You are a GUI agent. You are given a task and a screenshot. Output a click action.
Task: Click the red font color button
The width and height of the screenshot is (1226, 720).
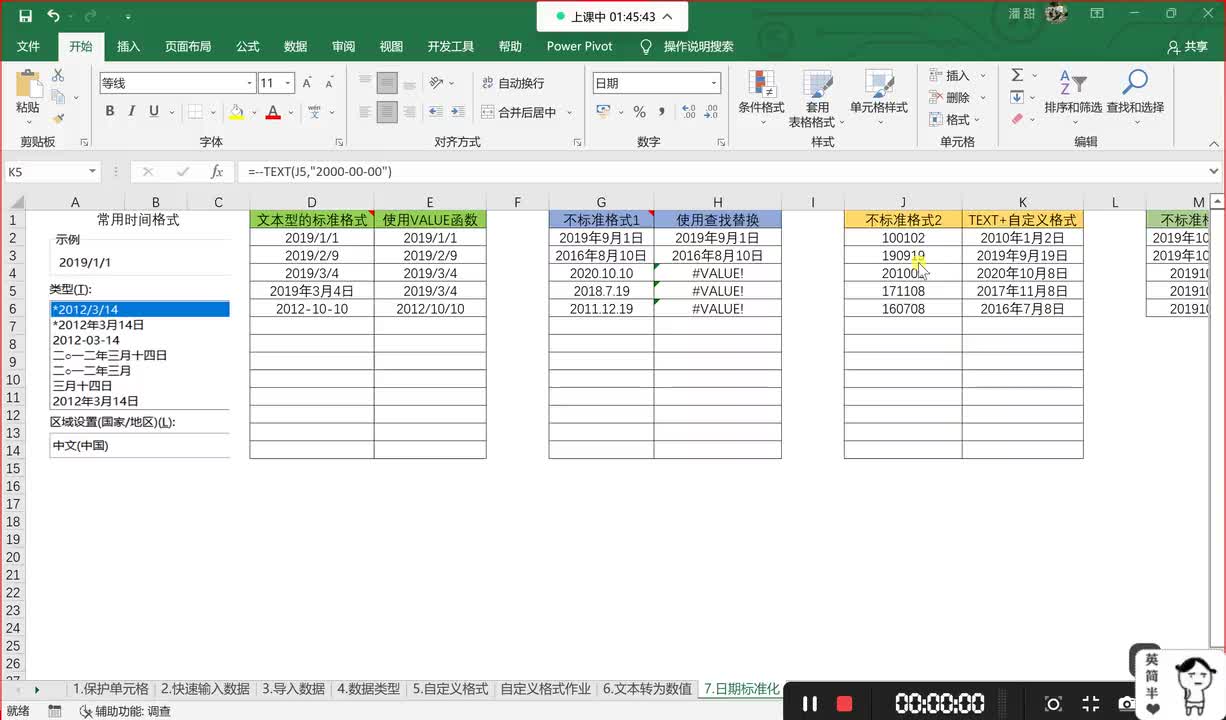[273, 112]
